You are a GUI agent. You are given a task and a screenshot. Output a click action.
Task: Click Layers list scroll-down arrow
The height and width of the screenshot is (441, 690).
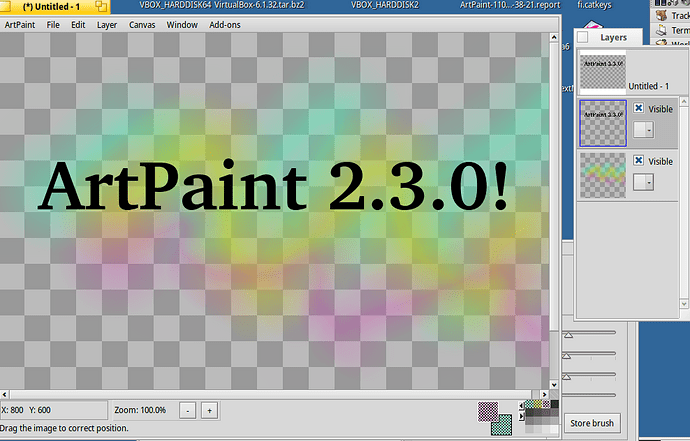coord(684,304)
